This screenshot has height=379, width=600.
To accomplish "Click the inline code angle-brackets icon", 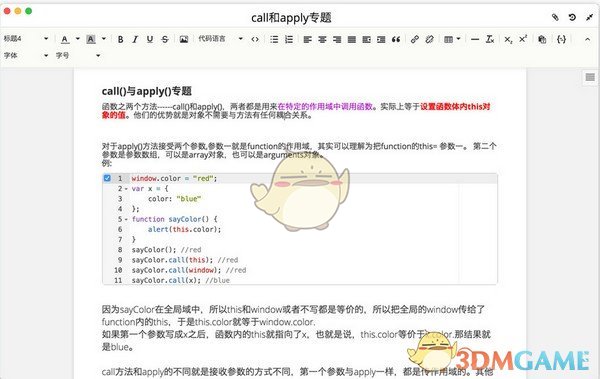I will [255, 39].
